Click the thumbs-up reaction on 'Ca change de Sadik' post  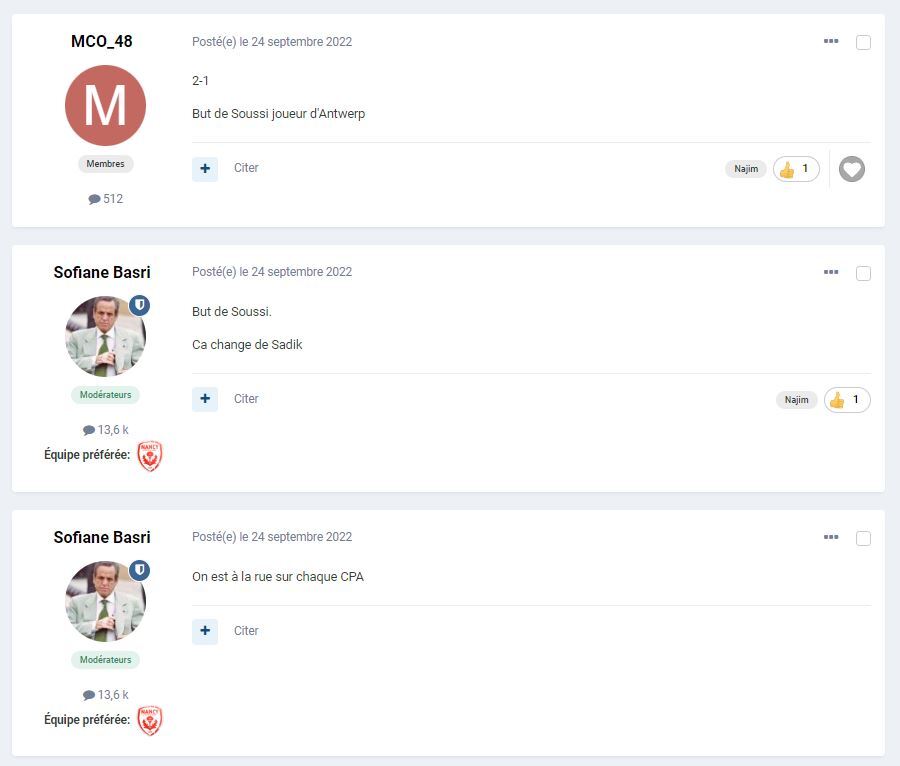click(847, 400)
